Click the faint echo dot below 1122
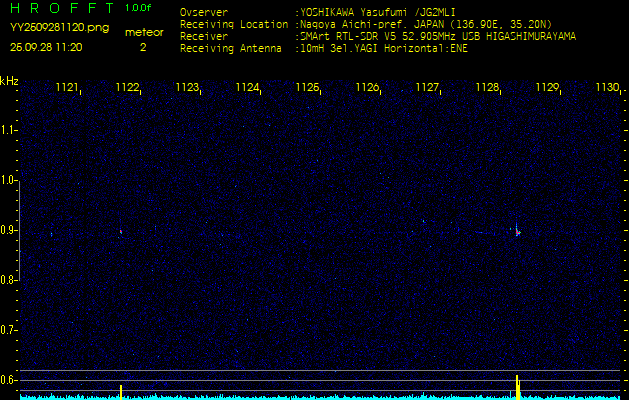The width and height of the screenshot is (629, 400). [x=121, y=231]
